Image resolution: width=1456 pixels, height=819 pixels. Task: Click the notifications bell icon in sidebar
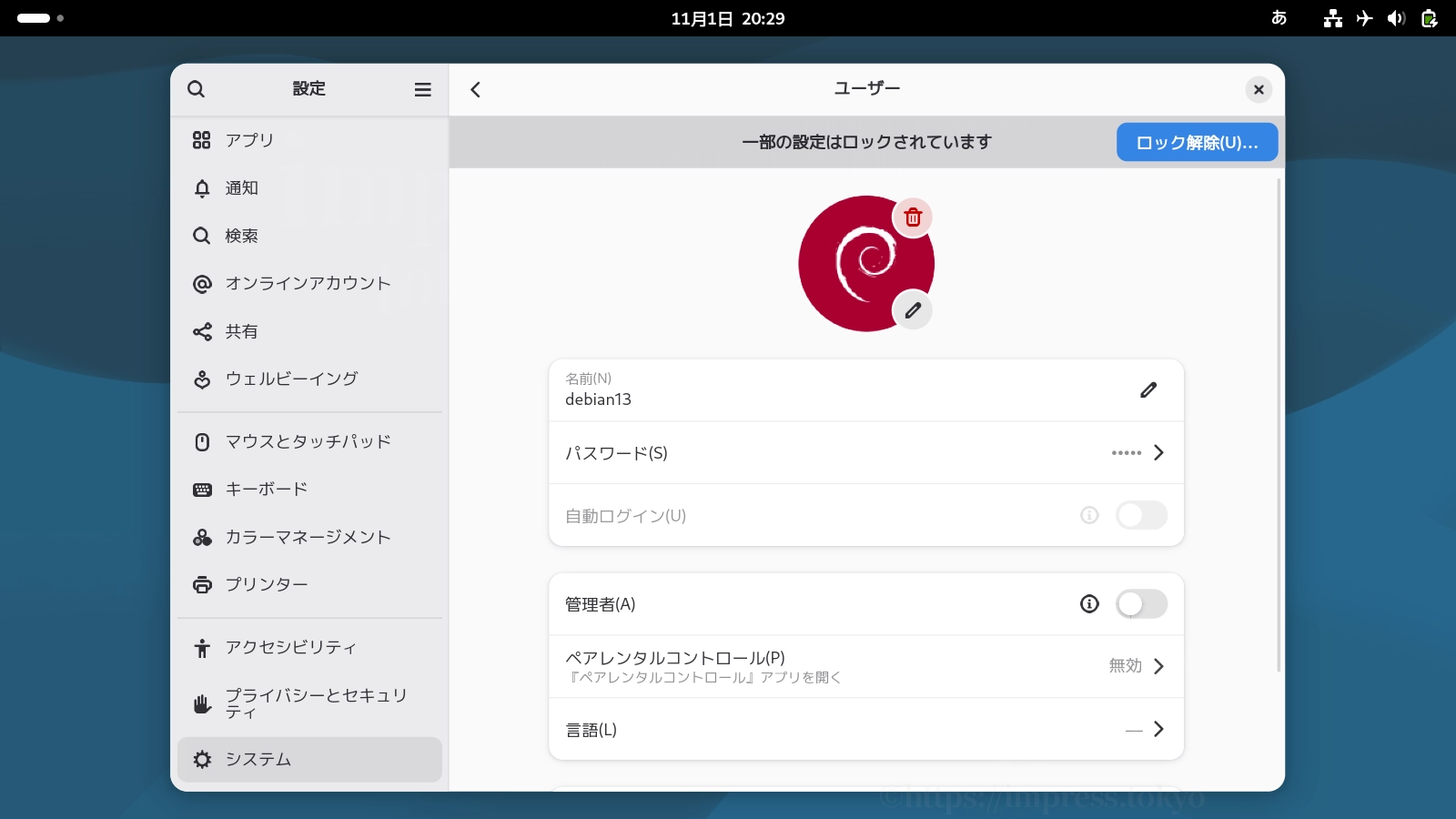(x=202, y=188)
